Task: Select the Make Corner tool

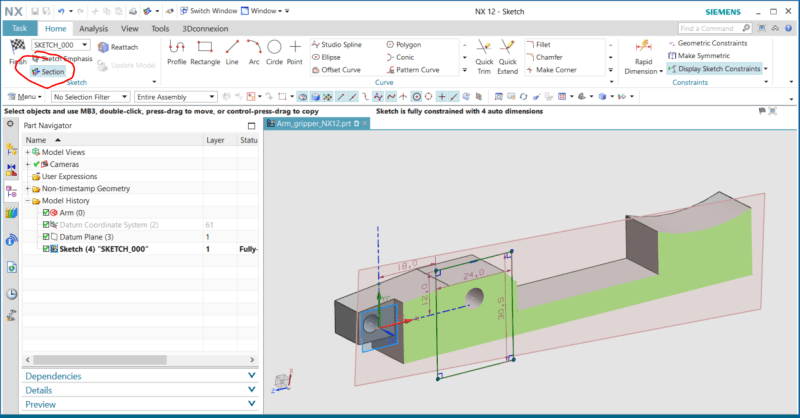Action: pos(552,70)
